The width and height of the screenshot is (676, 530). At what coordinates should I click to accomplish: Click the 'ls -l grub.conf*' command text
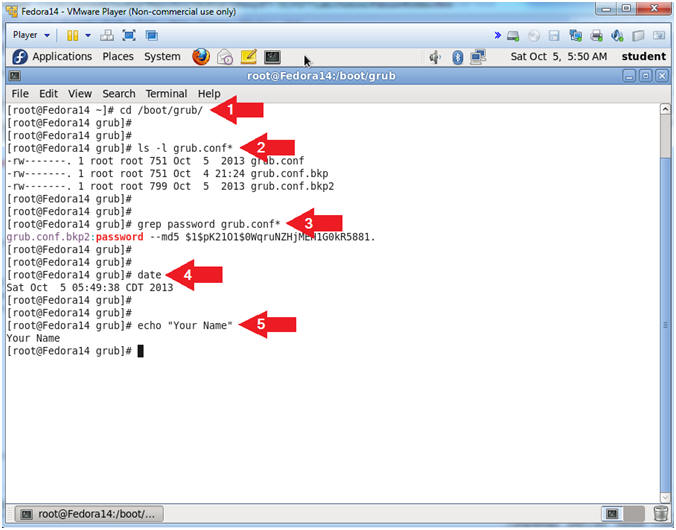pos(185,148)
